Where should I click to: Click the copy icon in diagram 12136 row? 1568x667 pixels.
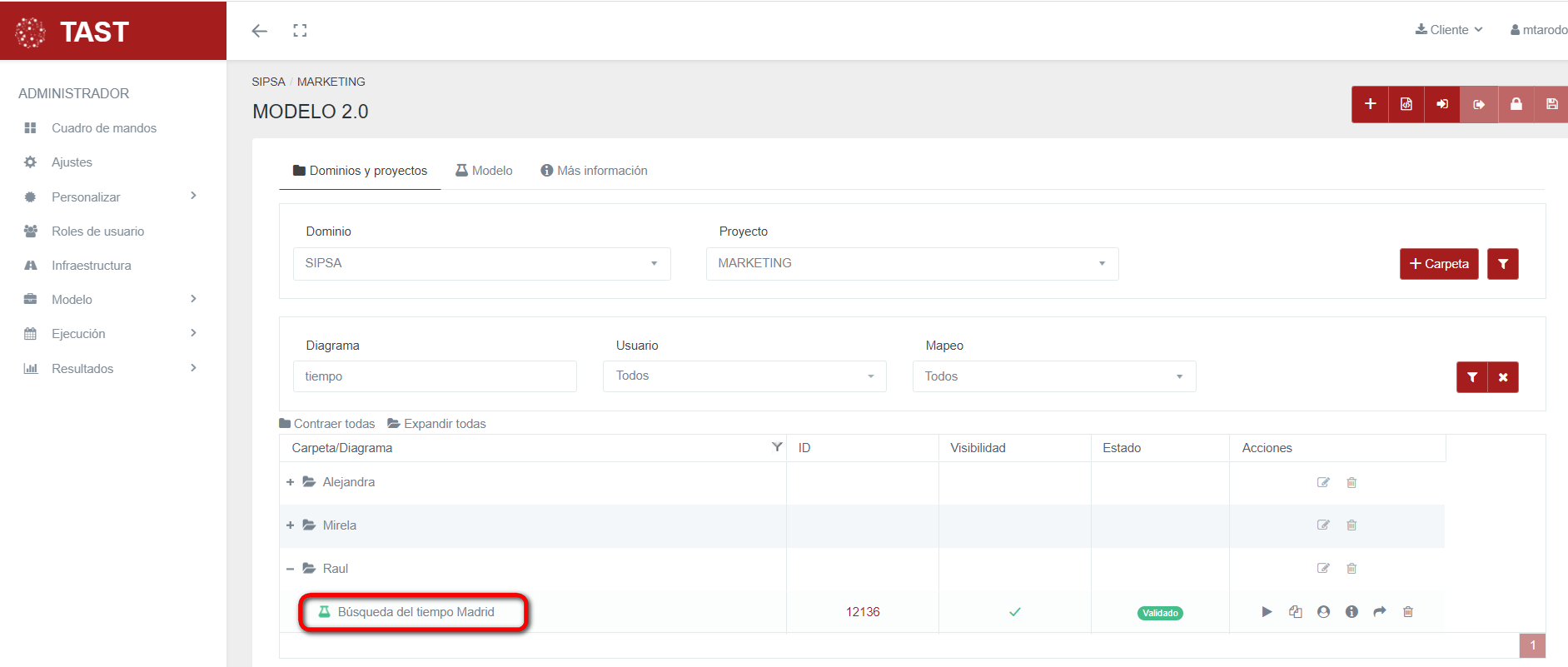point(1295,612)
